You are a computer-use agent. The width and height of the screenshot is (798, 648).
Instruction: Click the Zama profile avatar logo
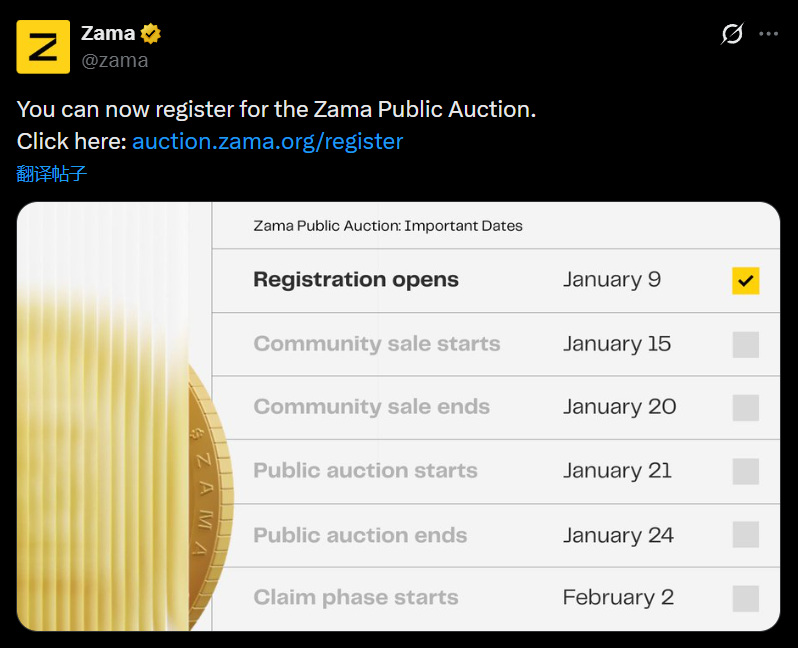click(x=43, y=47)
